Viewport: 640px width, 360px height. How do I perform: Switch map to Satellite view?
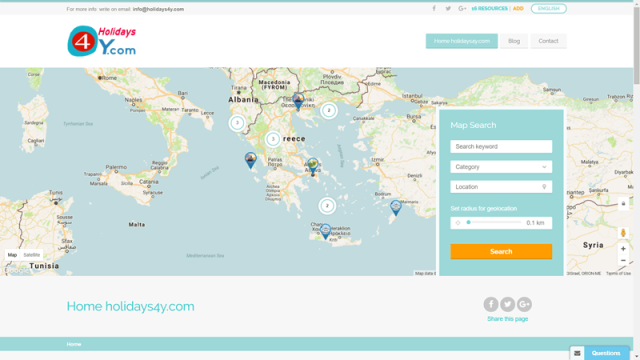point(31,255)
